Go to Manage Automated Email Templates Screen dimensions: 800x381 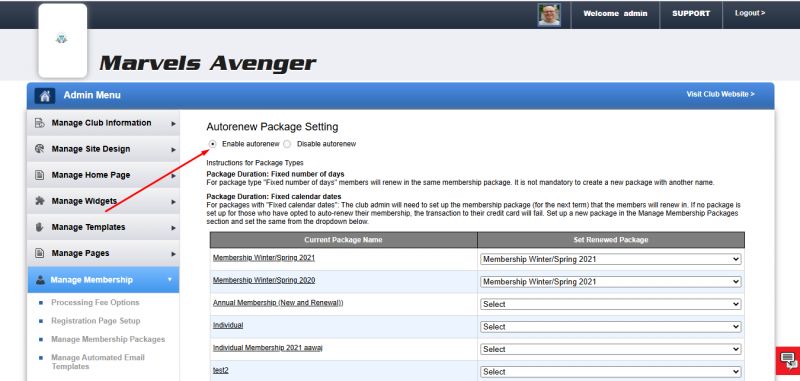97,362
